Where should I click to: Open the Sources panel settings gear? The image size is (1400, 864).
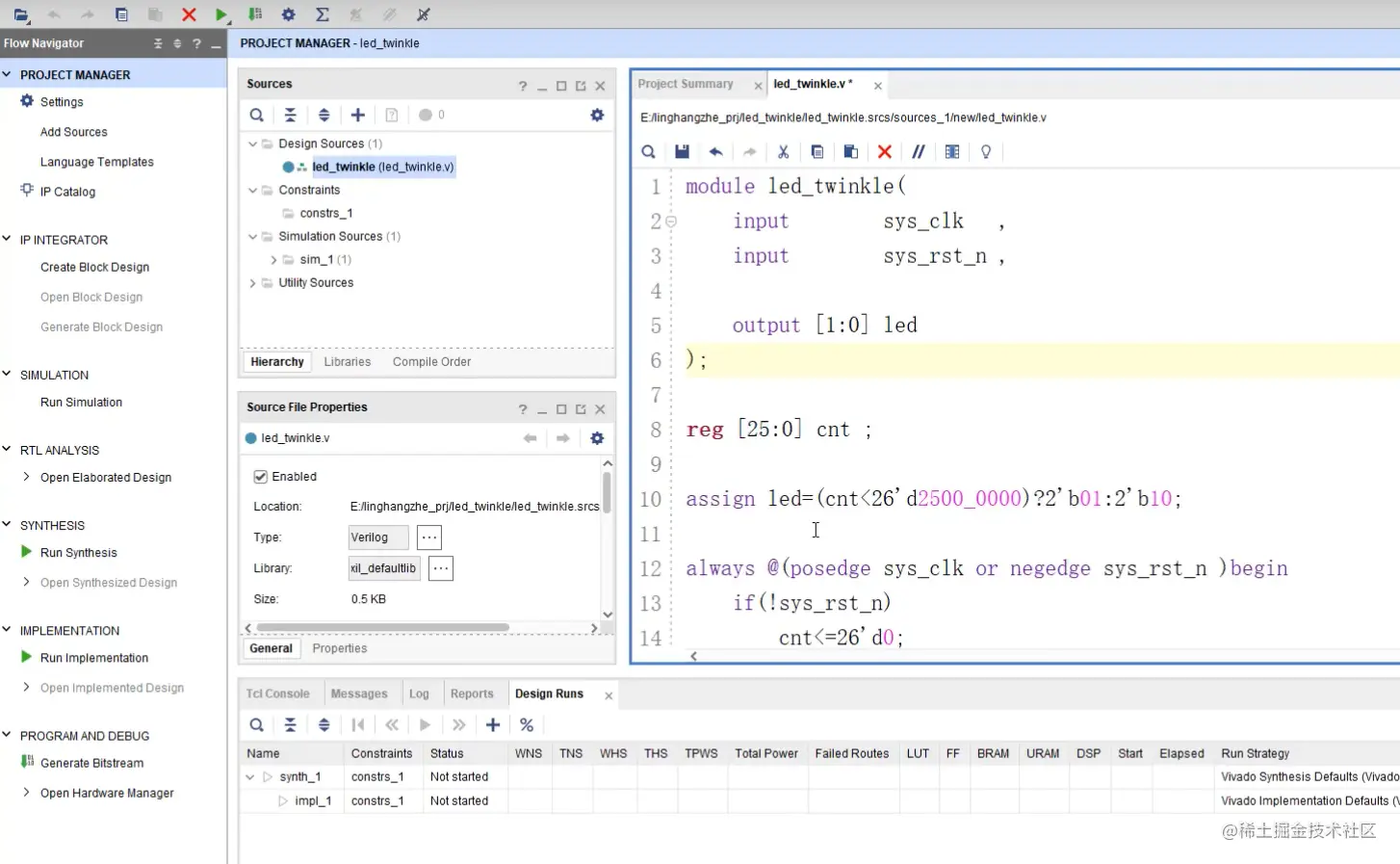tap(597, 115)
